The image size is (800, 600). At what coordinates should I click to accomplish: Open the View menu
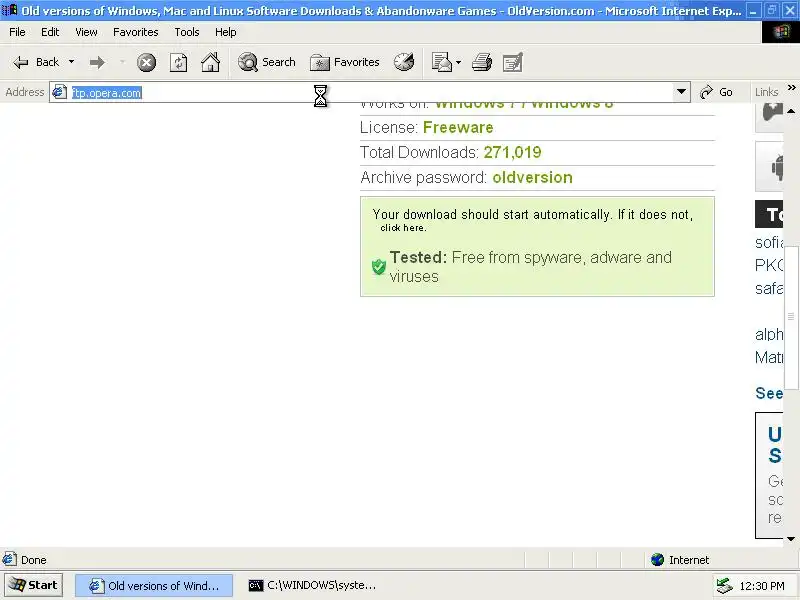[x=86, y=32]
